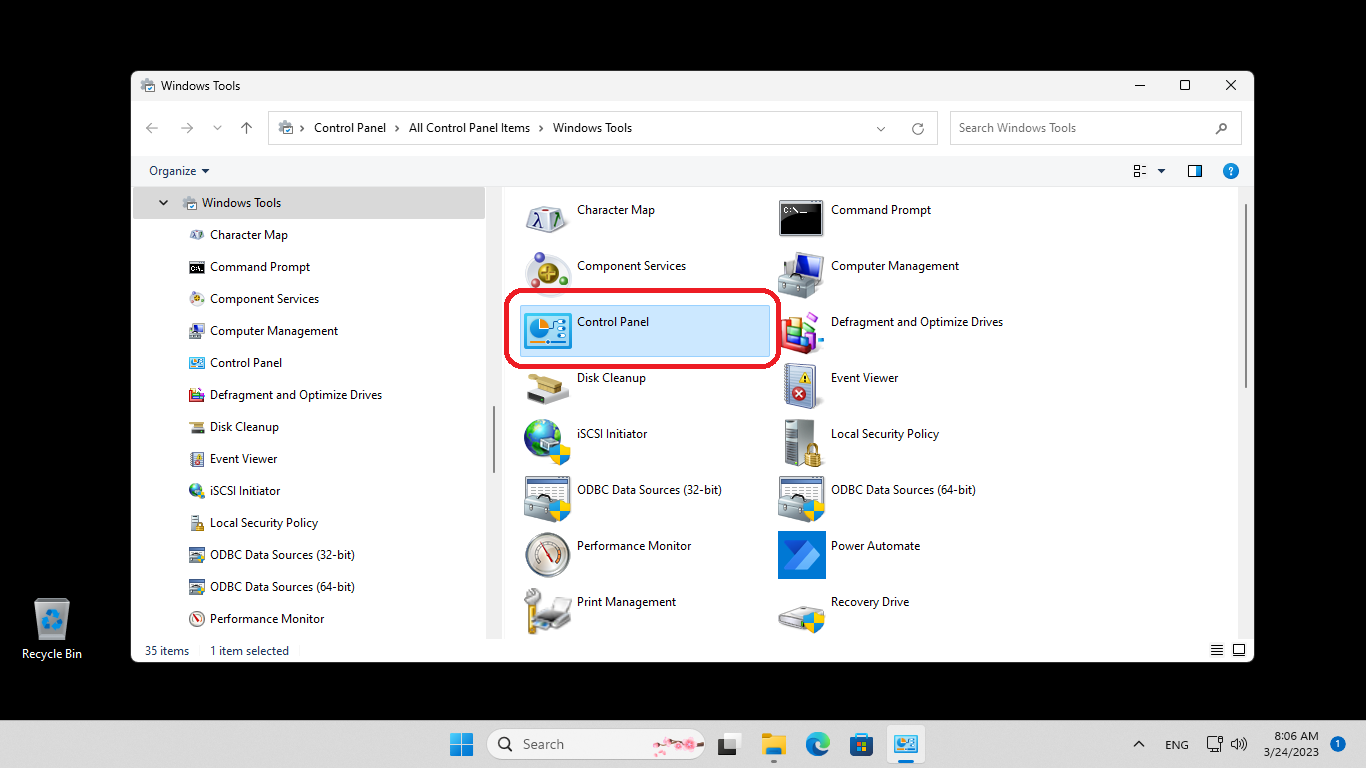Go up one level with Up arrow
The width and height of the screenshot is (1366, 768).
pyautogui.click(x=247, y=128)
